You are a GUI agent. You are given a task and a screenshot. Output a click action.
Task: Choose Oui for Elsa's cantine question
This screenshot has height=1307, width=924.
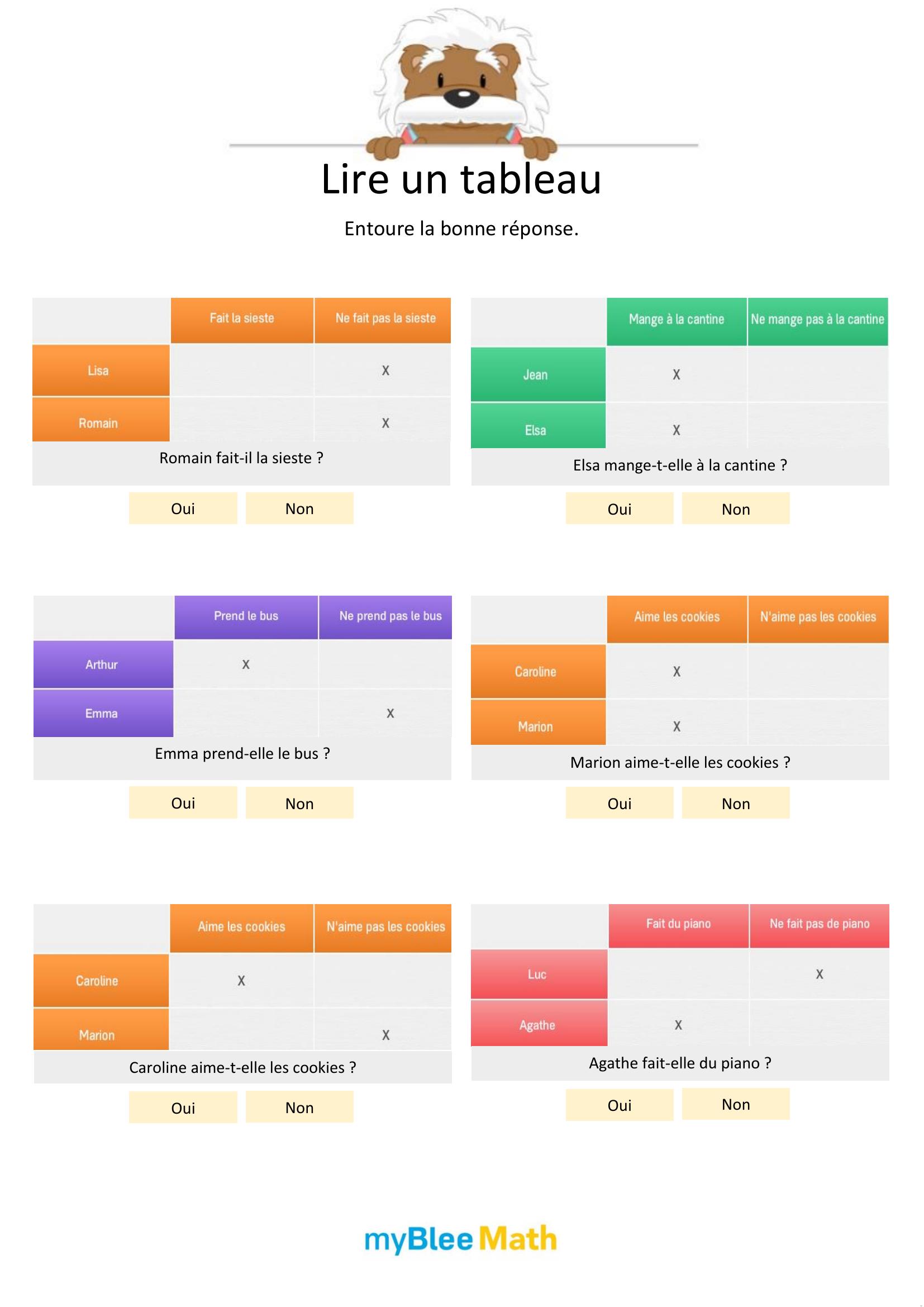point(619,509)
